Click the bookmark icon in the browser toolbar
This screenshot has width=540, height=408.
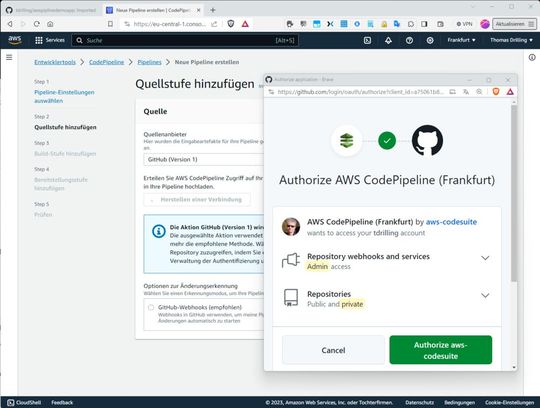tap(110, 24)
